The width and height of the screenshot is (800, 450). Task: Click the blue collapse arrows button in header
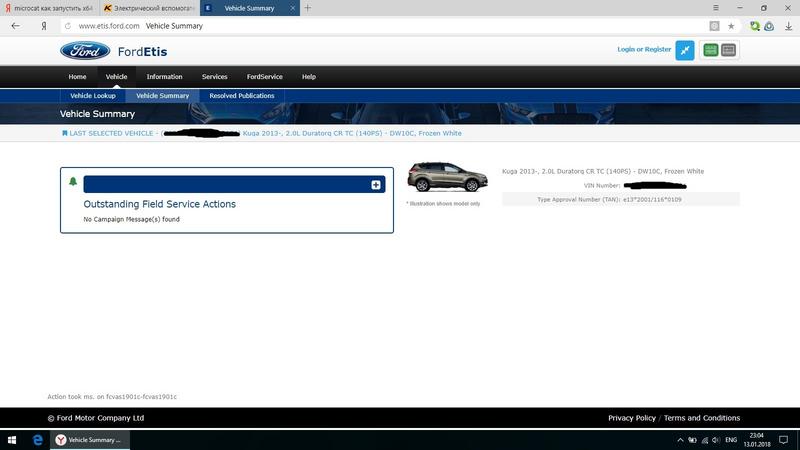[x=685, y=50]
